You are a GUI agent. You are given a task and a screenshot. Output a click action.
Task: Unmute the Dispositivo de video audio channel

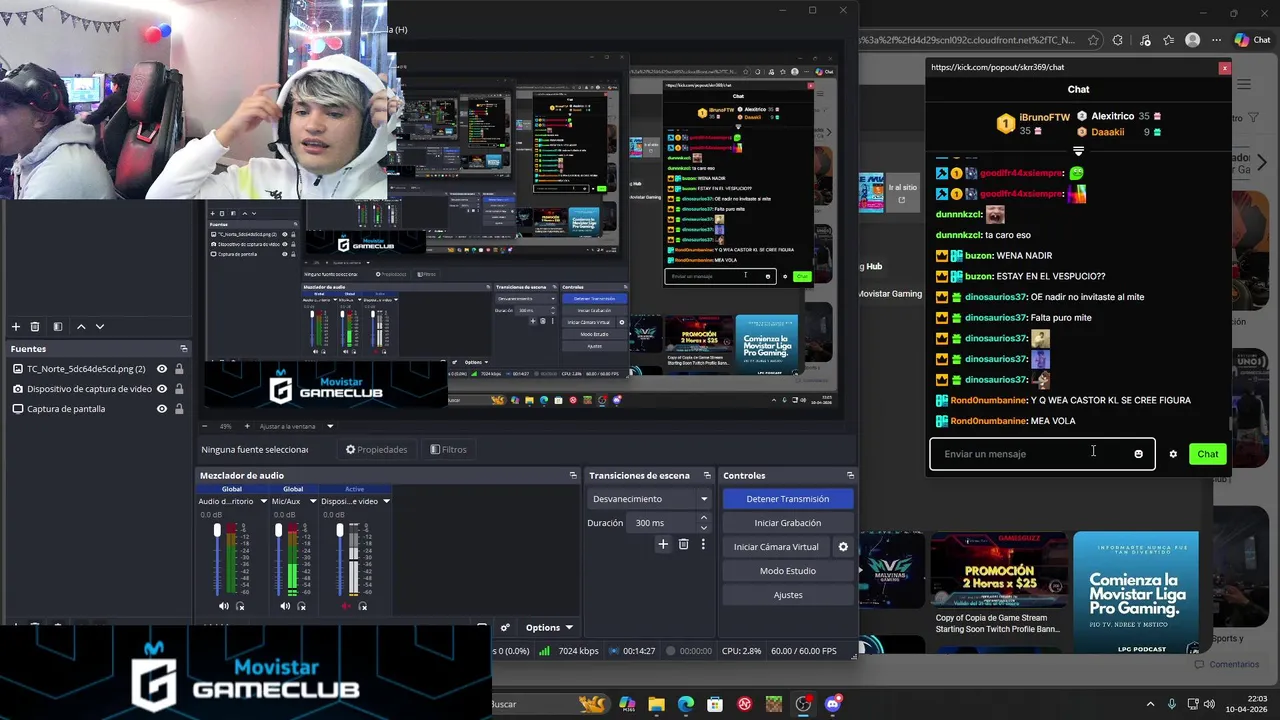click(346, 606)
